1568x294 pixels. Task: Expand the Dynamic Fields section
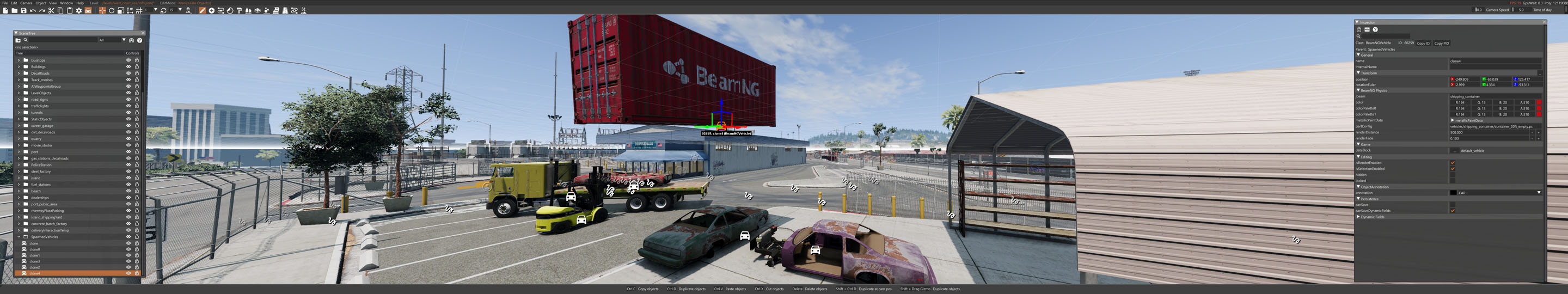pos(1358,217)
